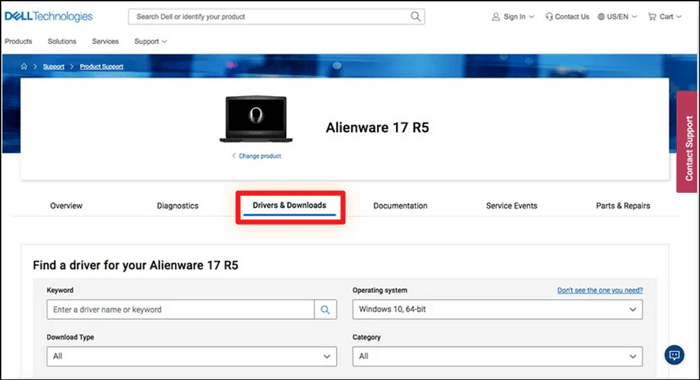
Task: Open the Products menu
Action: click(x=18, y=41)
